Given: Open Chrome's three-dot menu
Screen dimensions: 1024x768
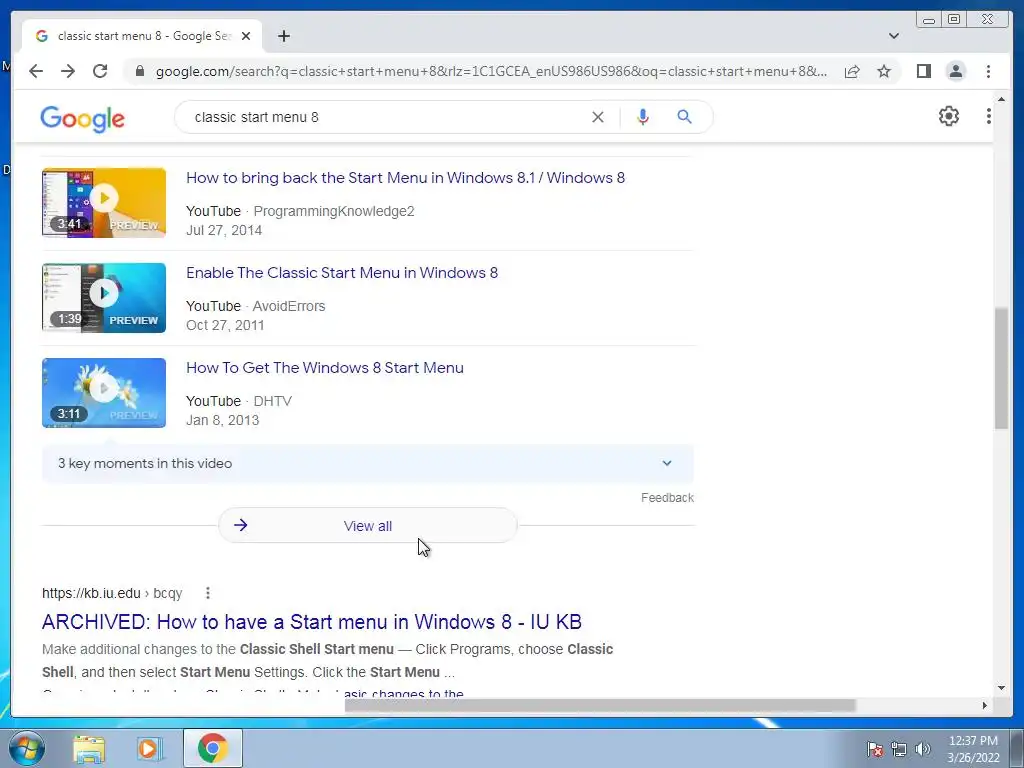Looking at the screenshot, I should [988, 71].
